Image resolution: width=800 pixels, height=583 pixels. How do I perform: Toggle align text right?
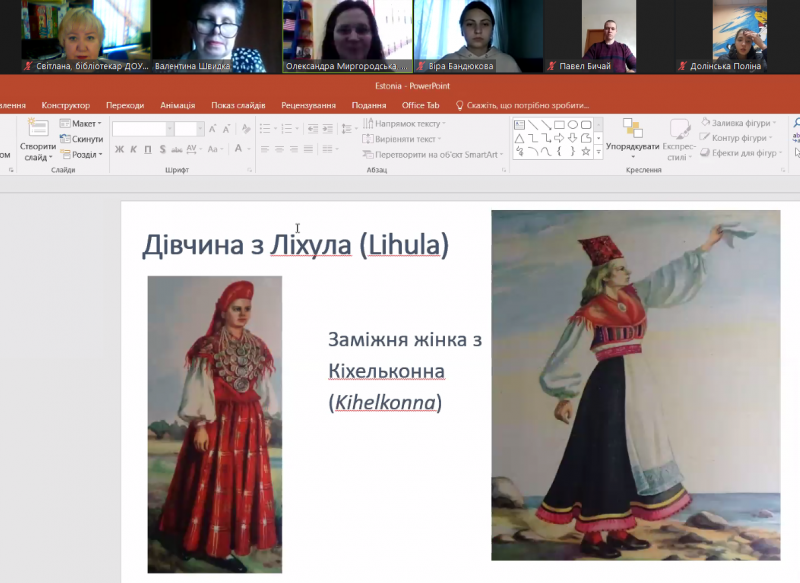(294, 149)
